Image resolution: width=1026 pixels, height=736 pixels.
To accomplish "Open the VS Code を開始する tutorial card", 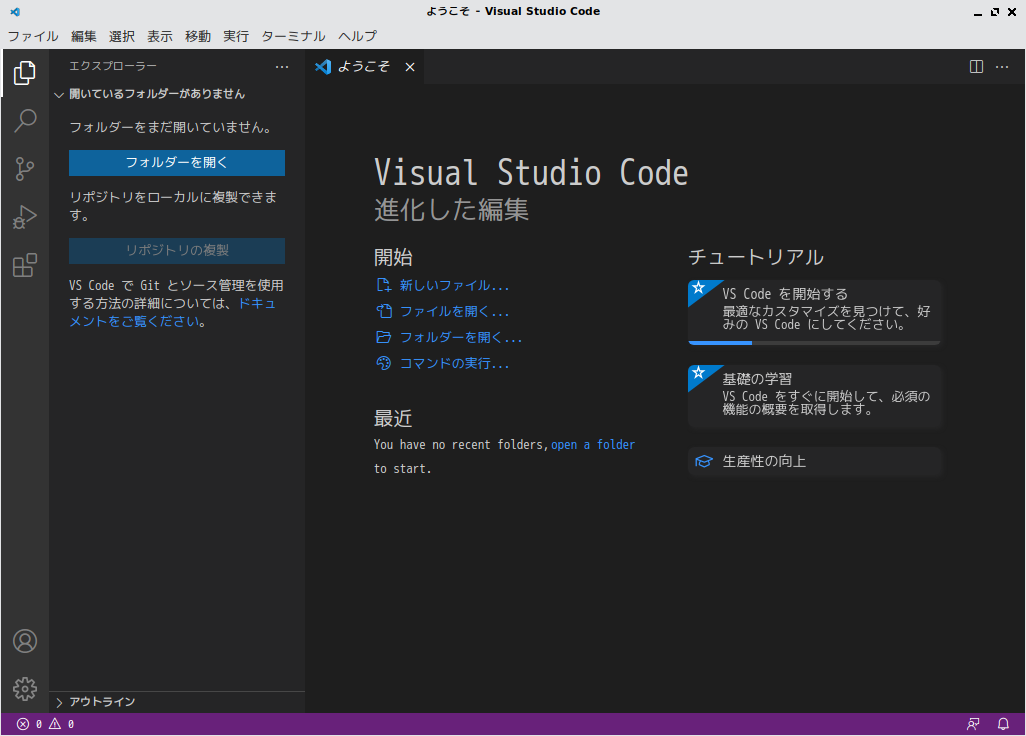I will pos(815,312).
